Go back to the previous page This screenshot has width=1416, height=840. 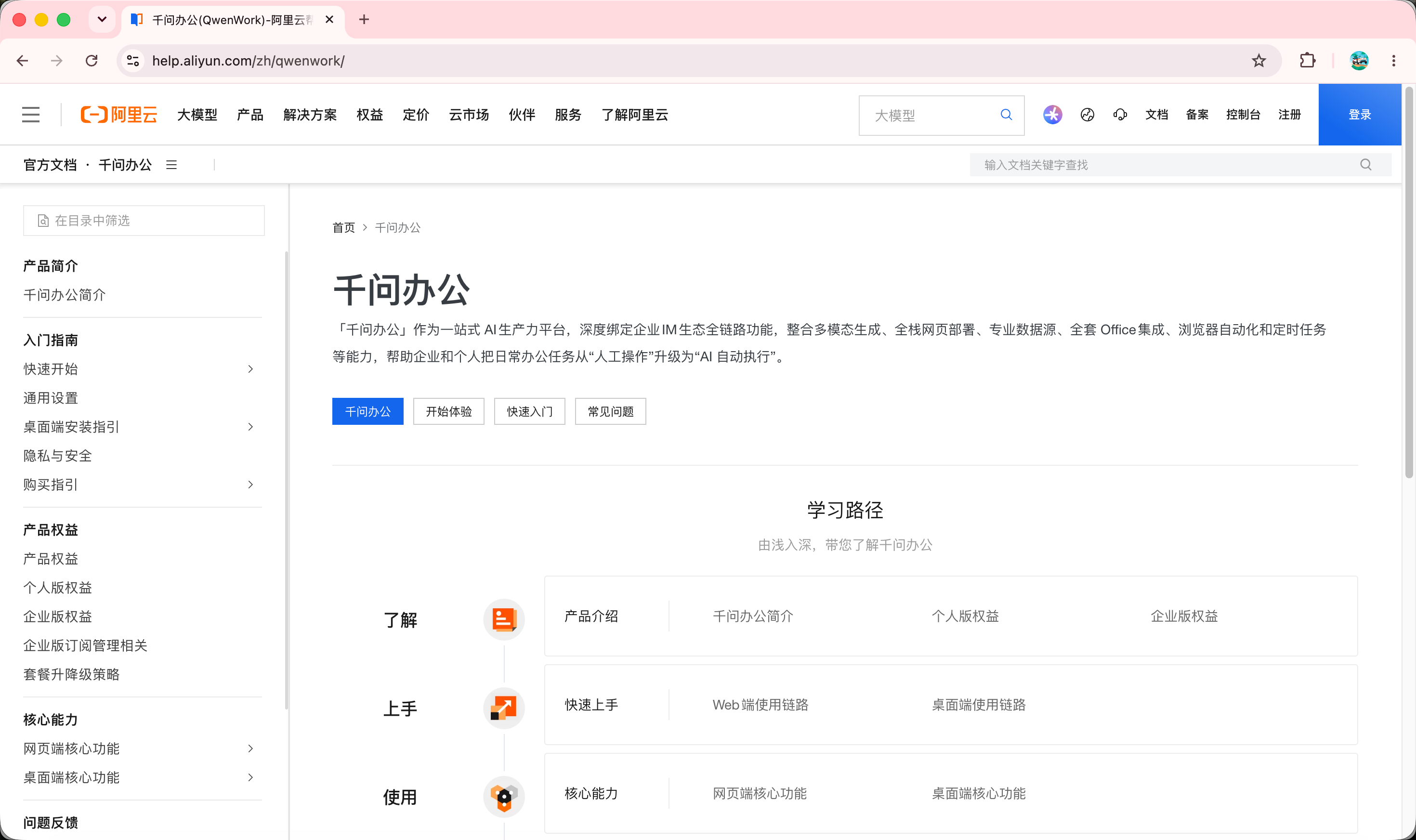tap(23, 61)
